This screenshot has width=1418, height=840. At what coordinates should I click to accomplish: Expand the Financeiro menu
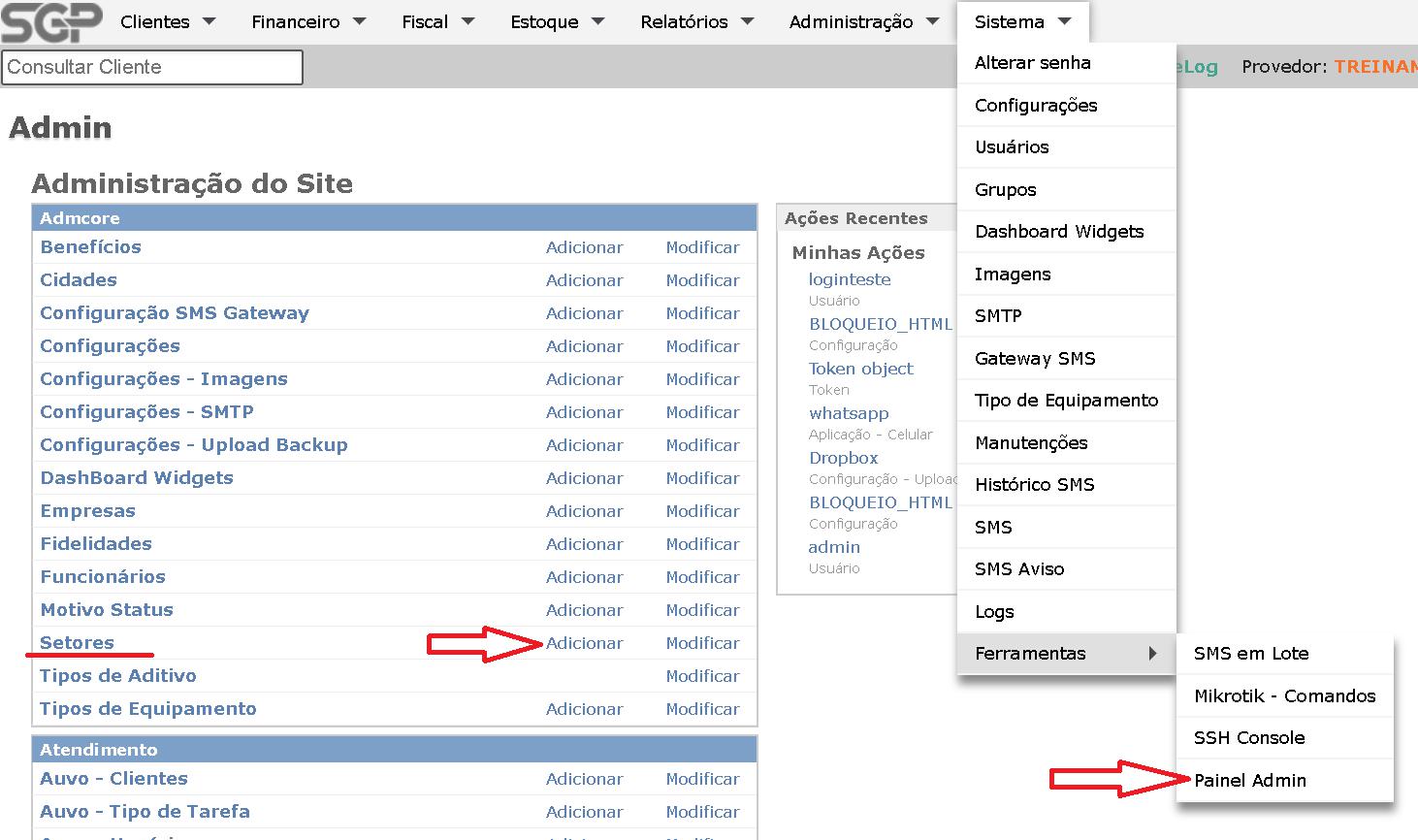click(x=307, y=21)
